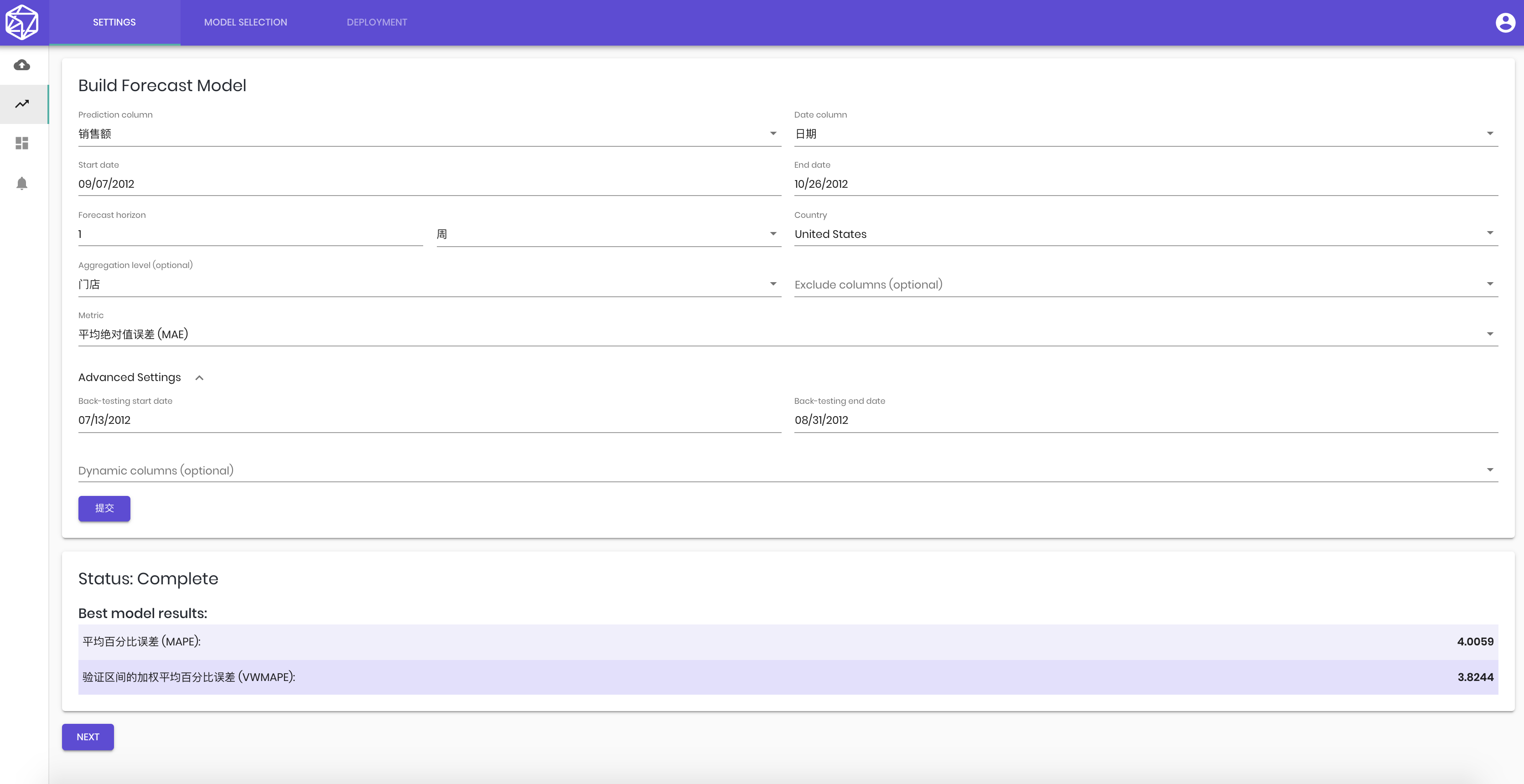This screenshot has height=784, width=1524.
Task: Open the Country dropdown showing United States
Action: tap(1146, 234)
